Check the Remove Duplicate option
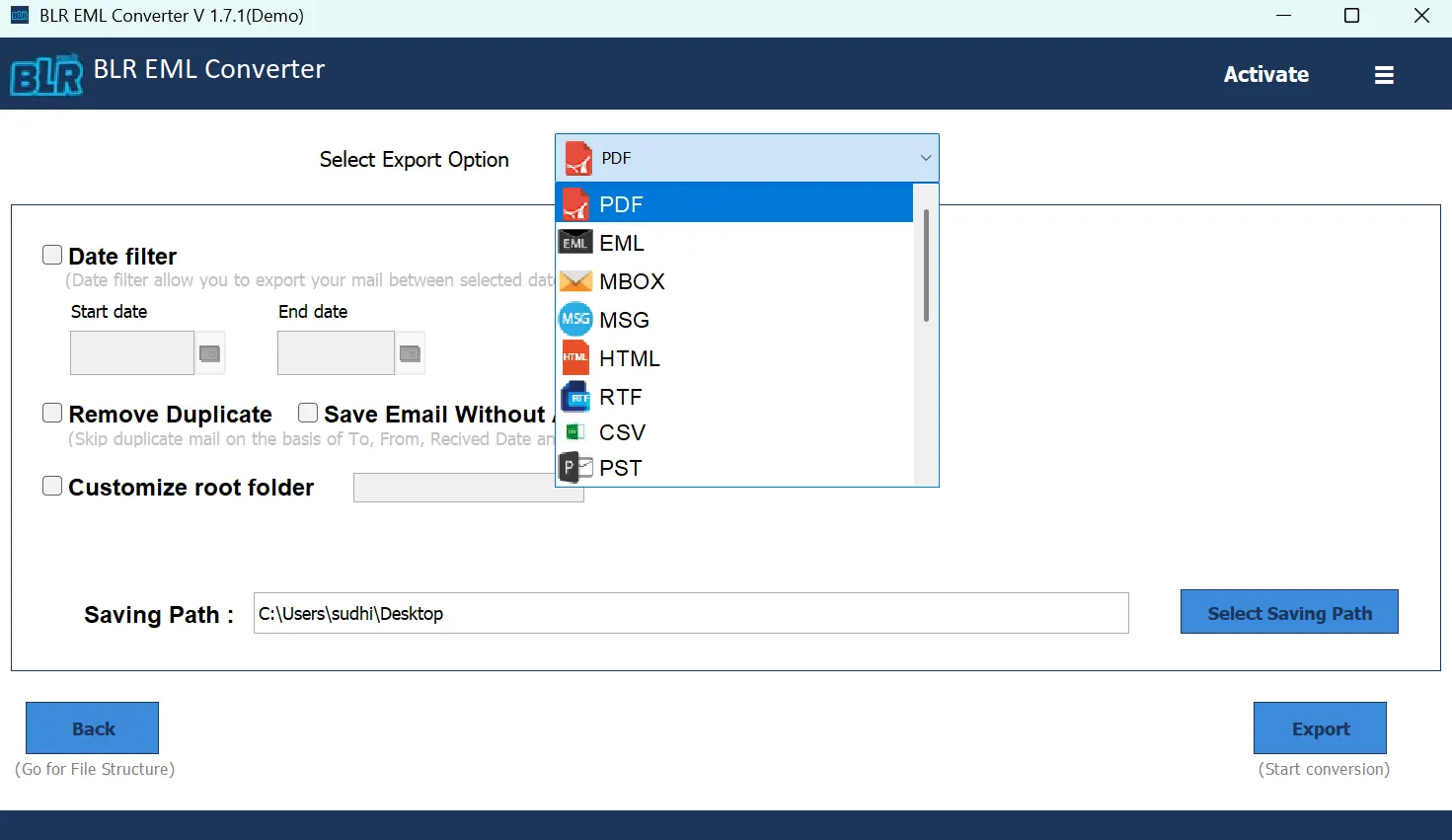The width and height of the screenshot is (1452, 840). point(52,412)
